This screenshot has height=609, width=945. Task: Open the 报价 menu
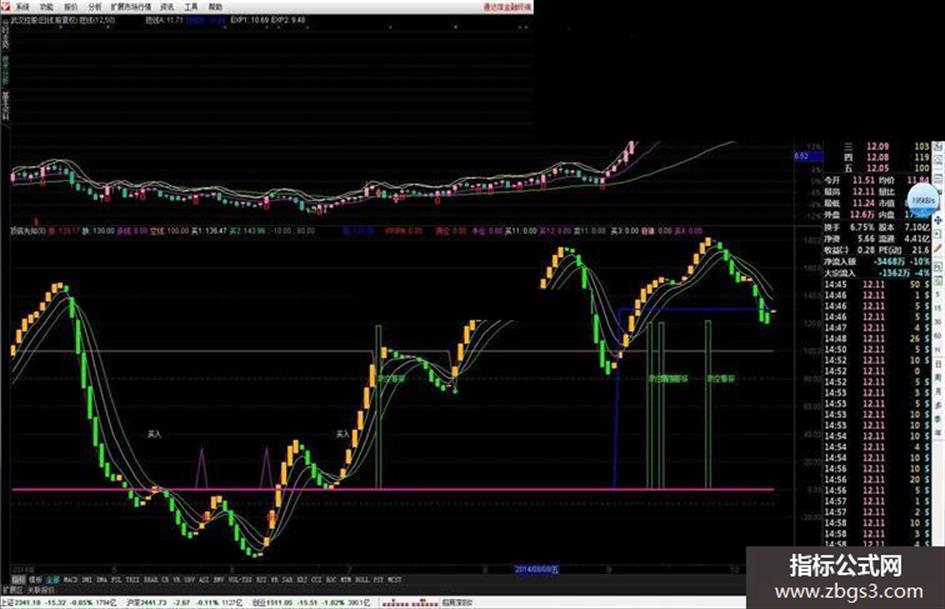(71, 7)
